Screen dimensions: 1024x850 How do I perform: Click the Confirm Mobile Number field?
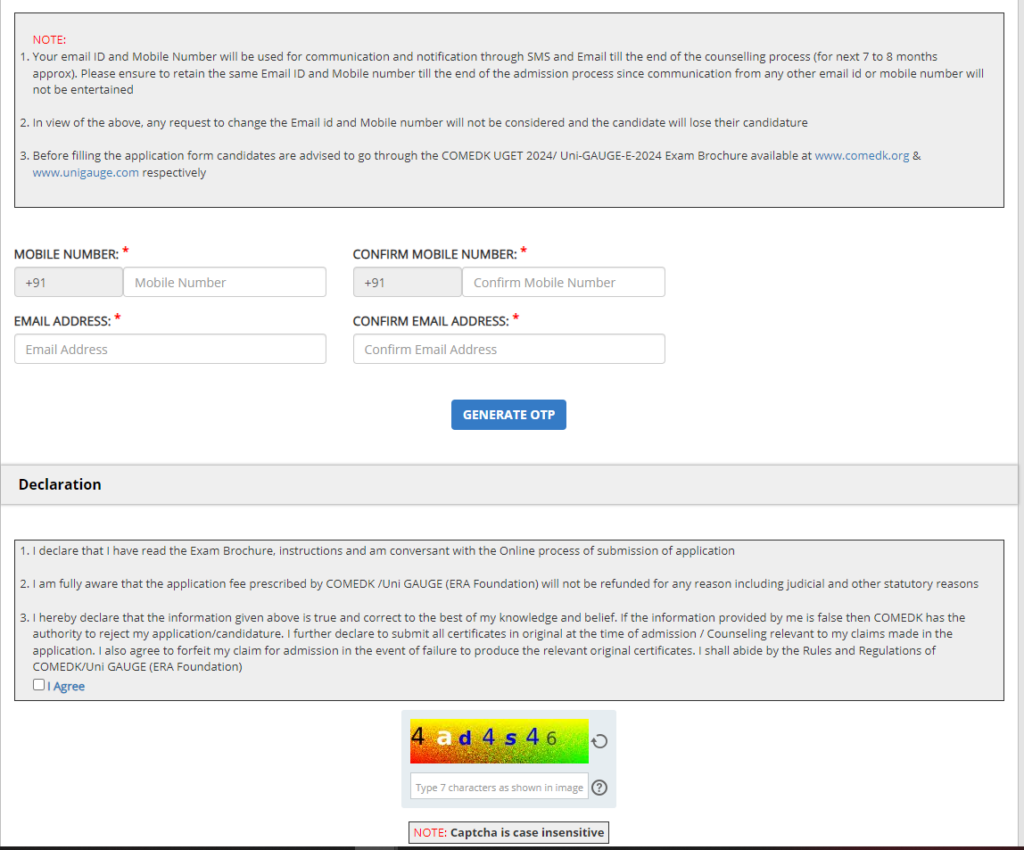pyautogui.click(x=563, y=282)
